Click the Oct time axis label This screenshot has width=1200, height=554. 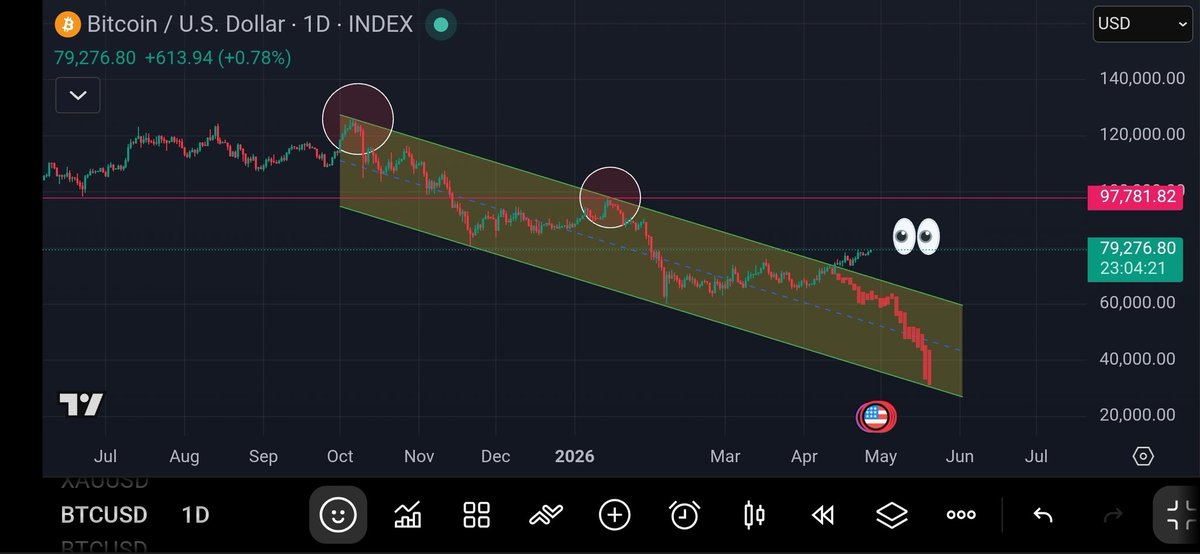[x=340, y=456]
